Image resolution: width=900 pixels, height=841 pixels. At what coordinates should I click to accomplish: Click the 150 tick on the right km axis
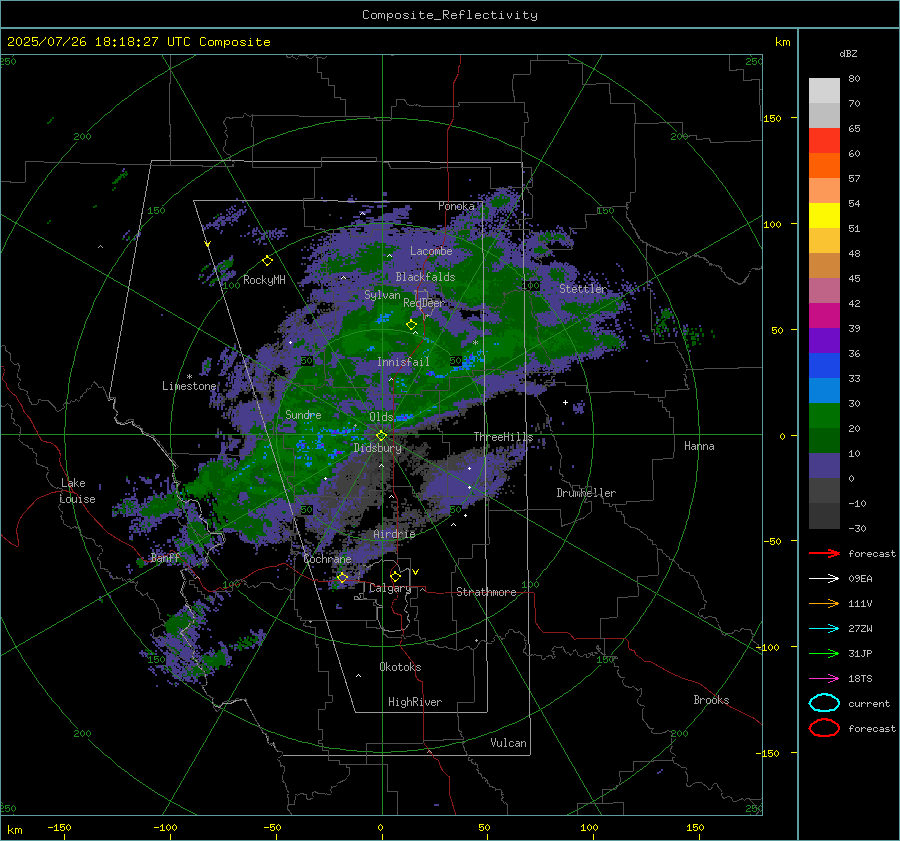[772, 118]
